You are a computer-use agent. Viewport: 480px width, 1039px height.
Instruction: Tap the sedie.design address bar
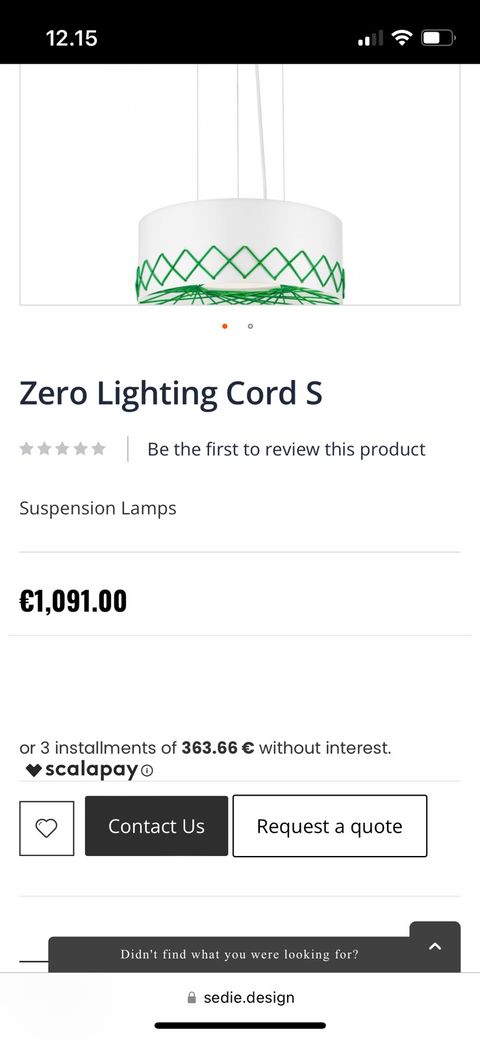pos(240,997)
